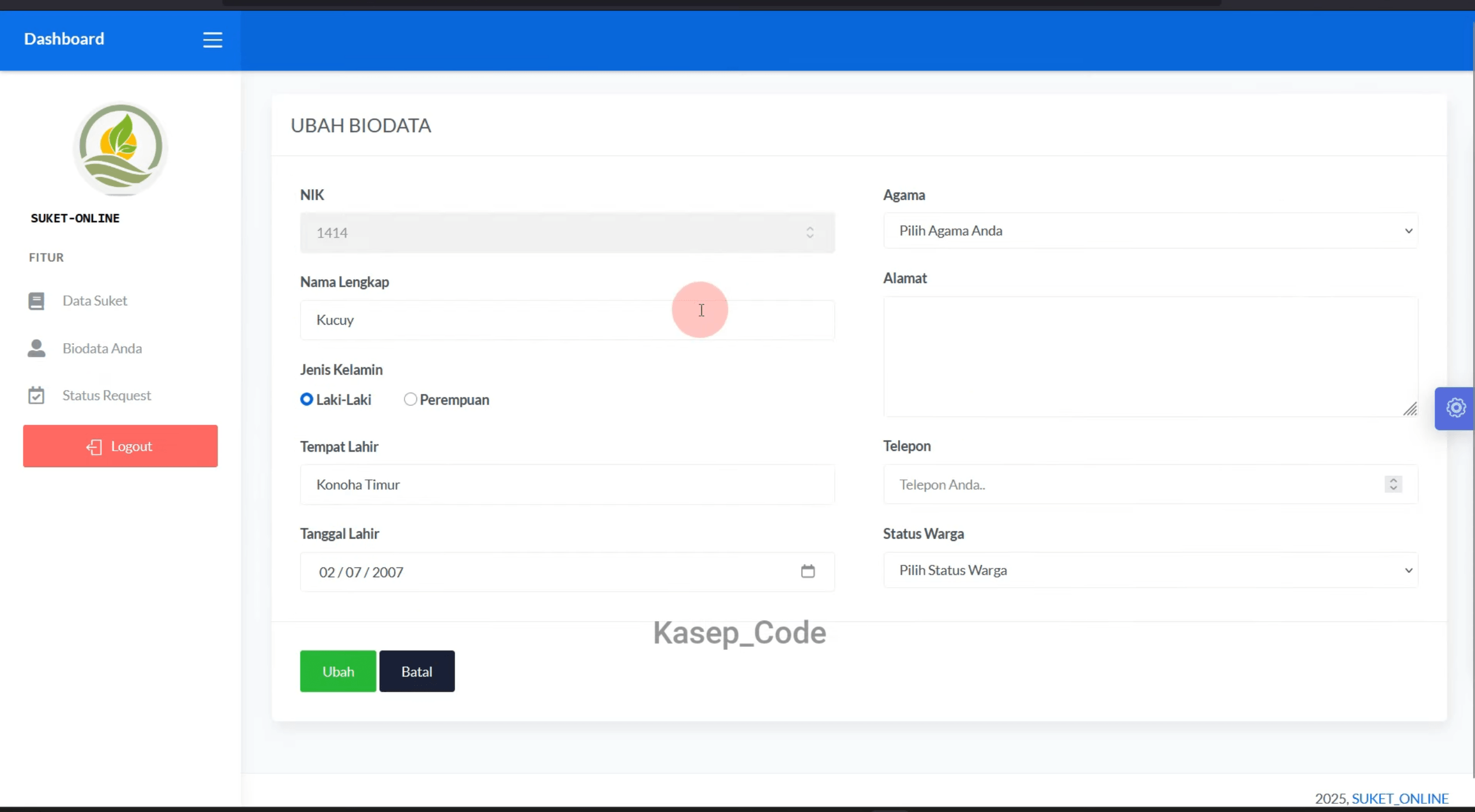Expand the Status Warga dropdown
This screenshot has width=1475, height=812.
pos(1150,570)
